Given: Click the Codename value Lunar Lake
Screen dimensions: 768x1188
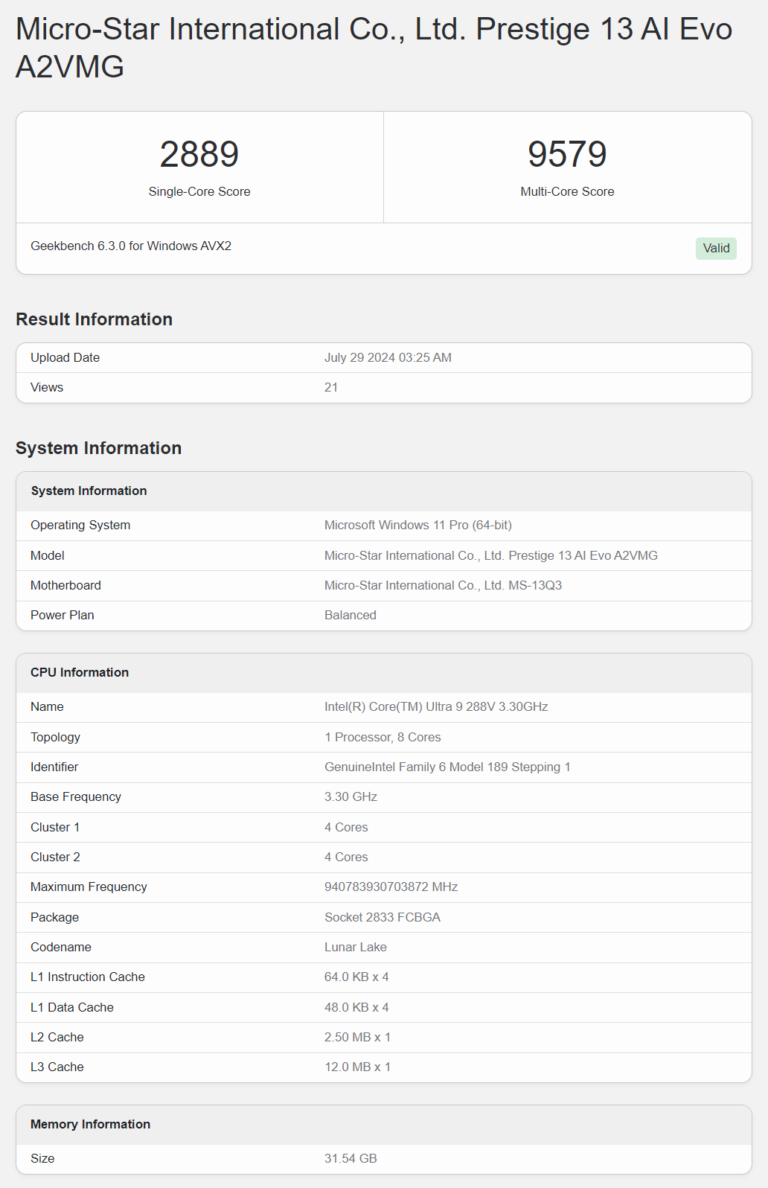Looking at the screenshot, I should 355,947.
